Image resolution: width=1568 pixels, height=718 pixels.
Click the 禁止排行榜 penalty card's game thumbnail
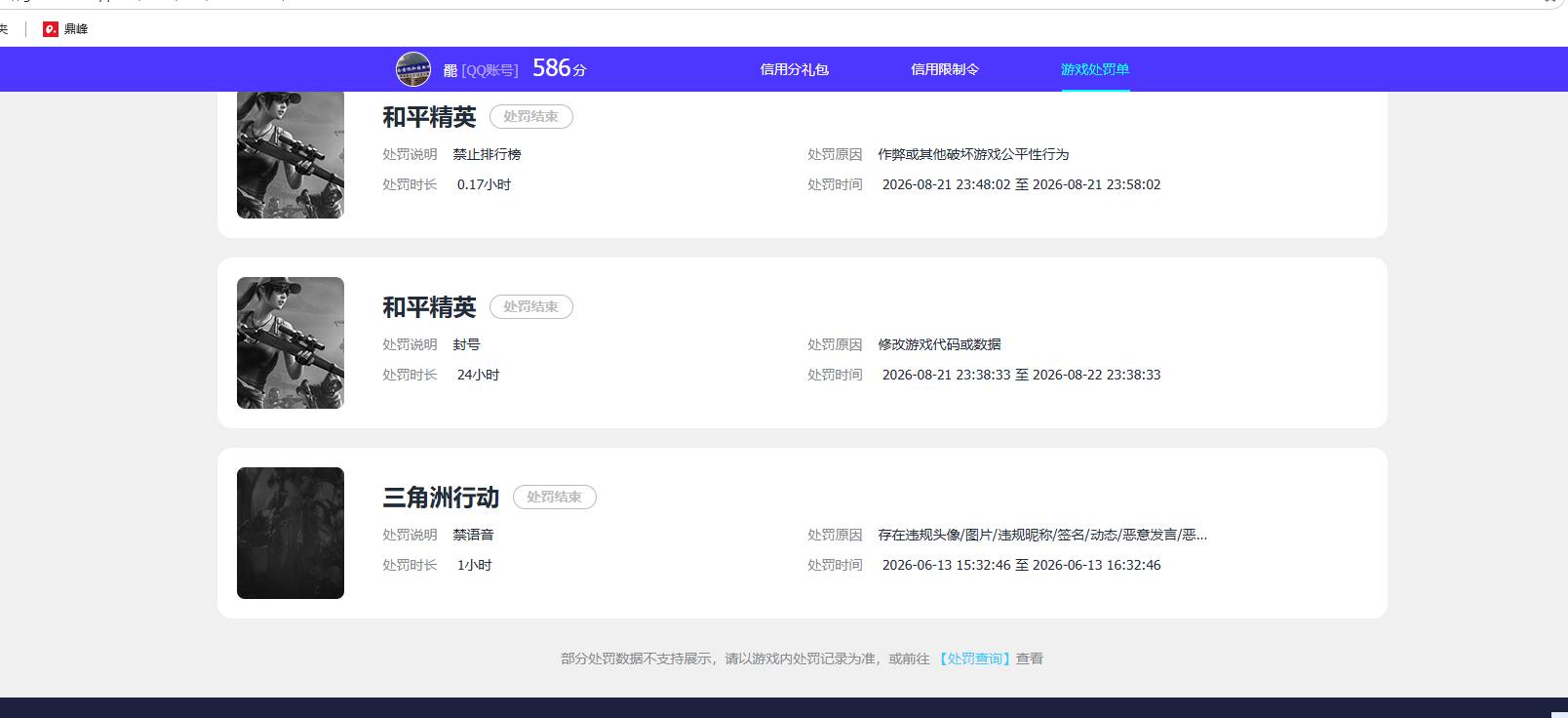coord(291,154)
